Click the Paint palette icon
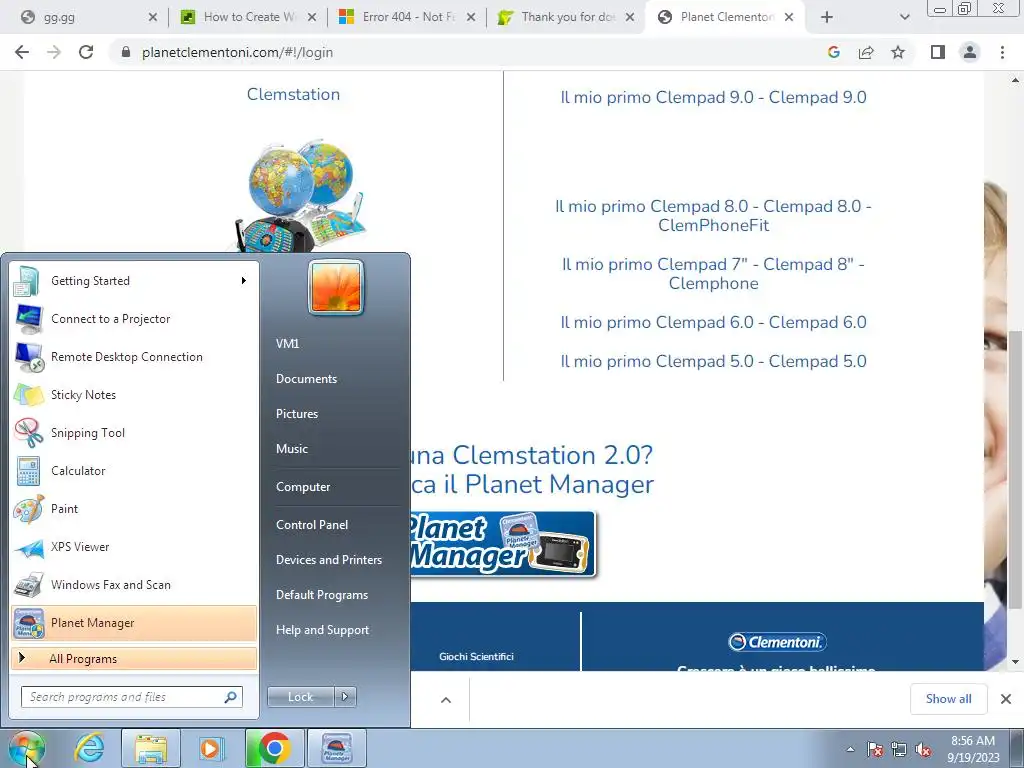Screen dimensions: 1024x768 coord(29,509)
